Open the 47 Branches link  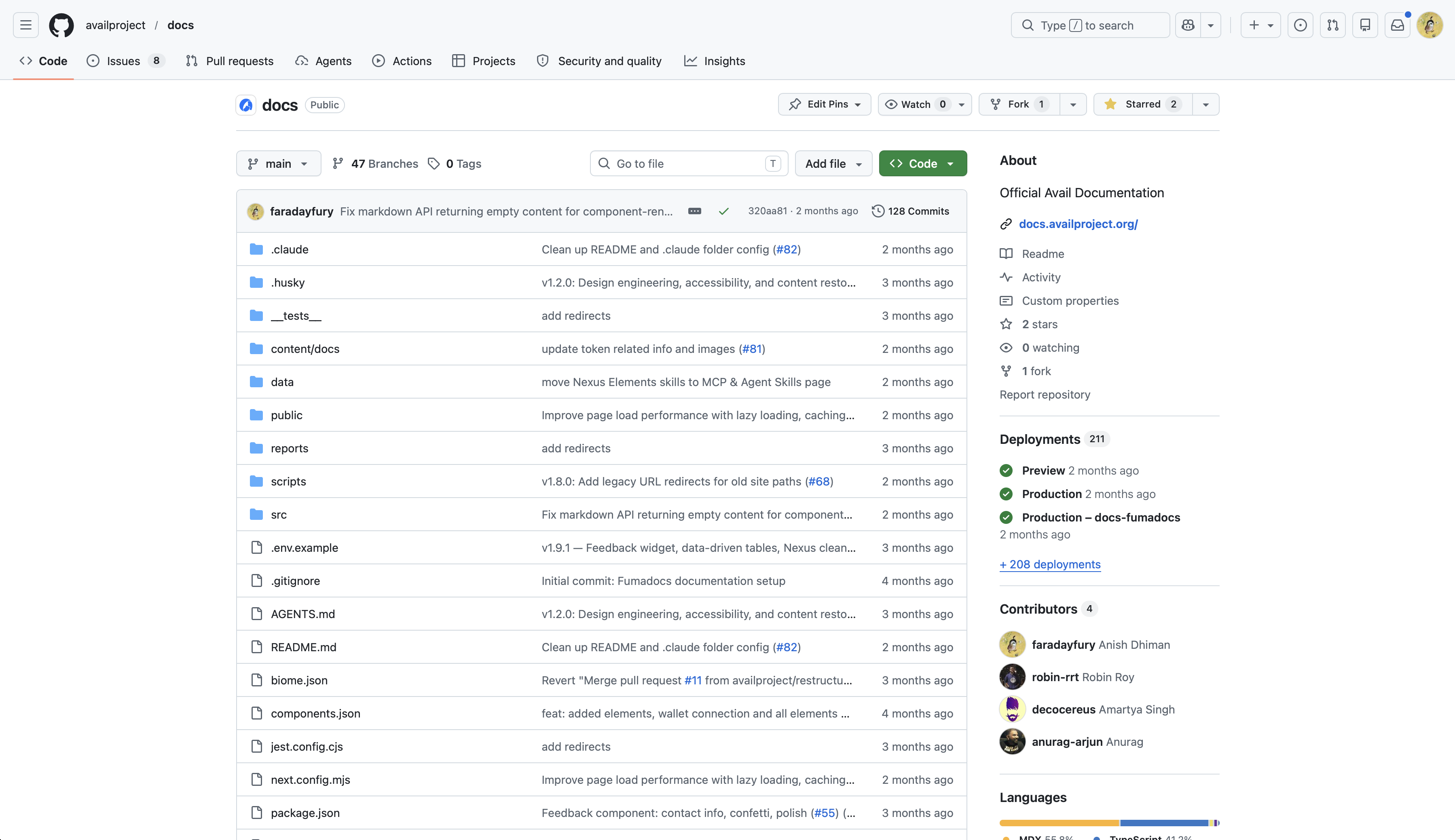coord(376,164)
